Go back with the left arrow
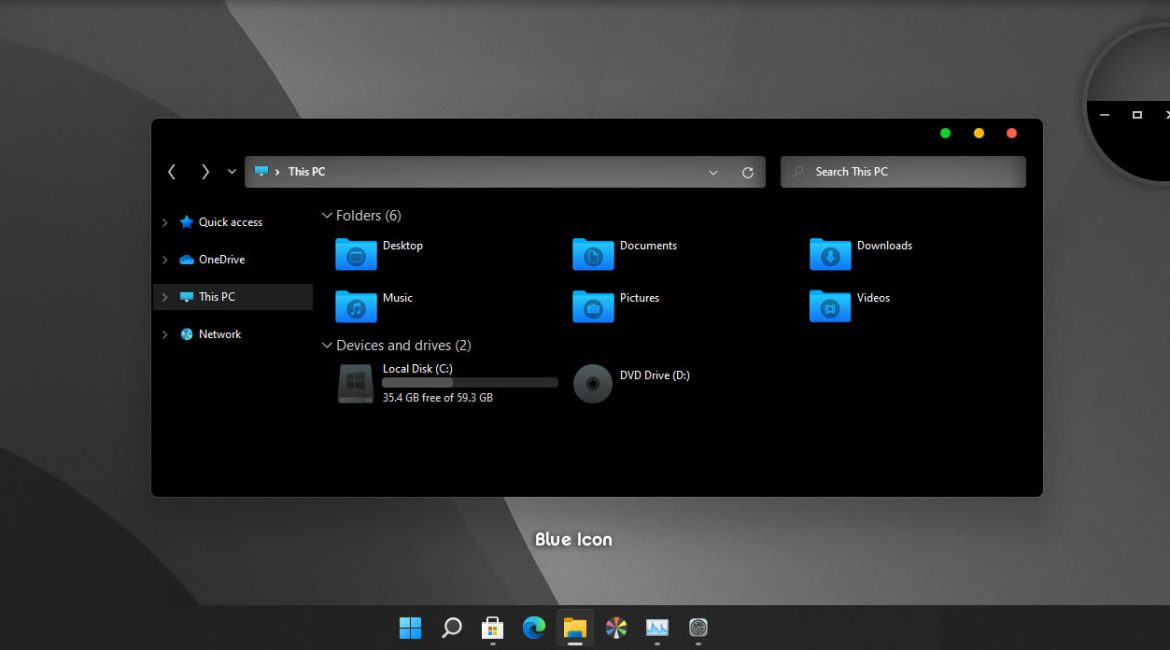 click(x=172, y=172)
